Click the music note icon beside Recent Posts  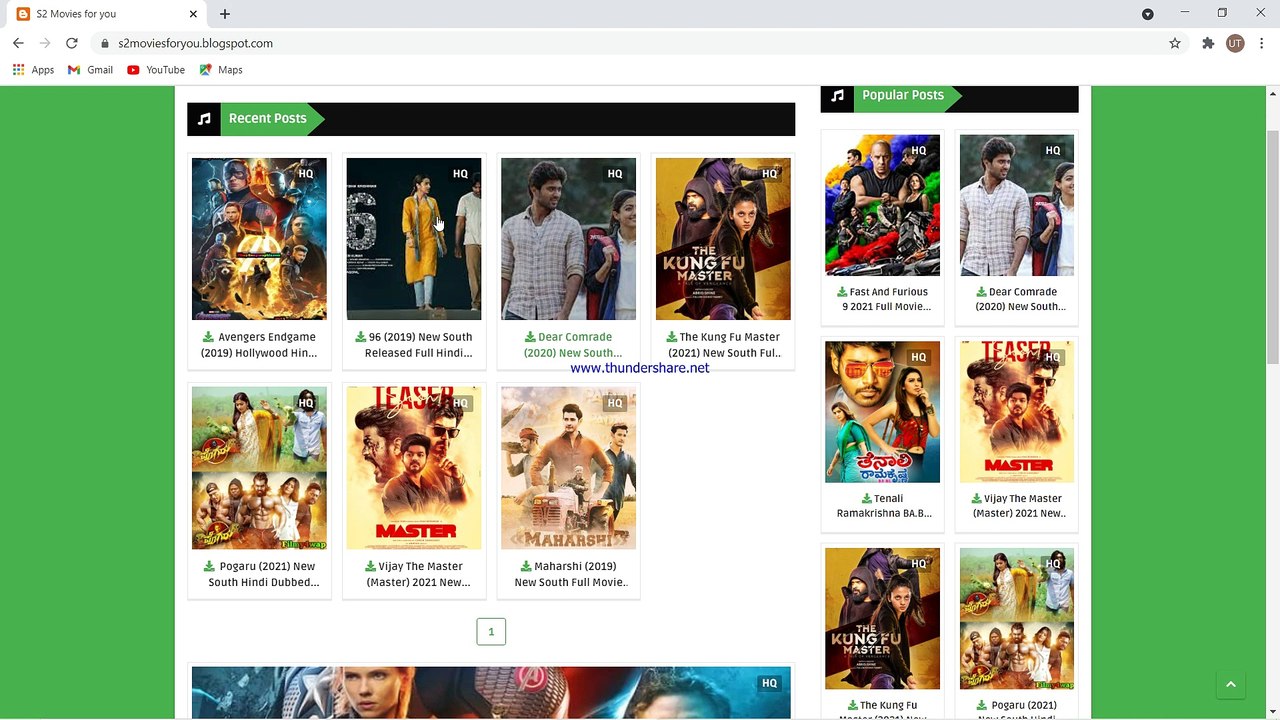tap(204, 119)
